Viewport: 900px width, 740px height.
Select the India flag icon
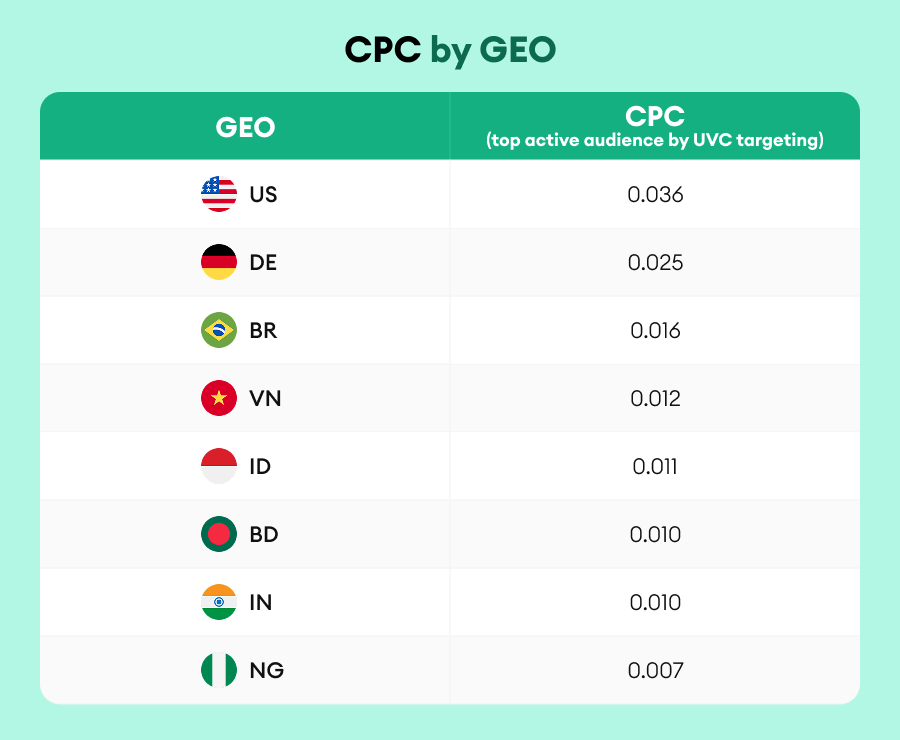point(219,602)
